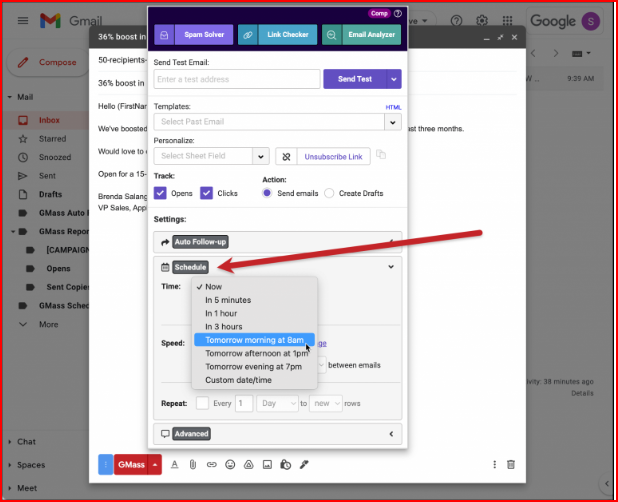
Task: Click the Schedule section label
Action: [190, 267]
